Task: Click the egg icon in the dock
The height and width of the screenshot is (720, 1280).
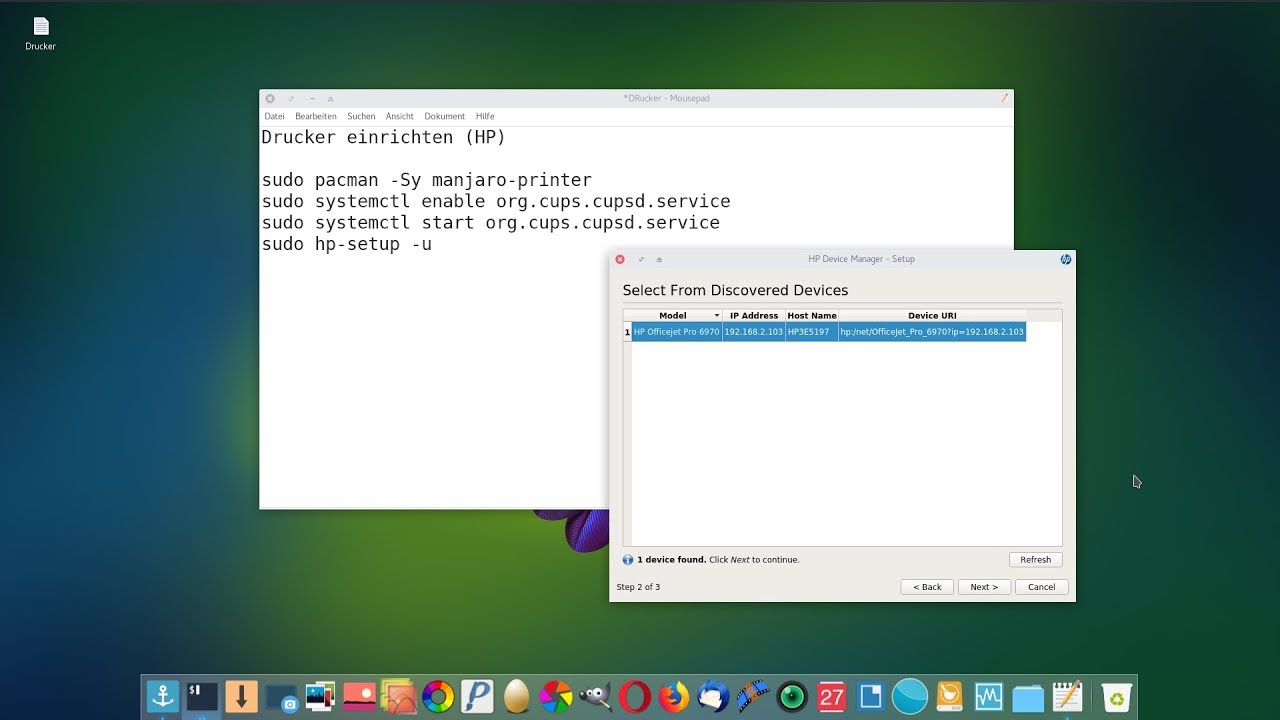Action: (x=516, y=696)
